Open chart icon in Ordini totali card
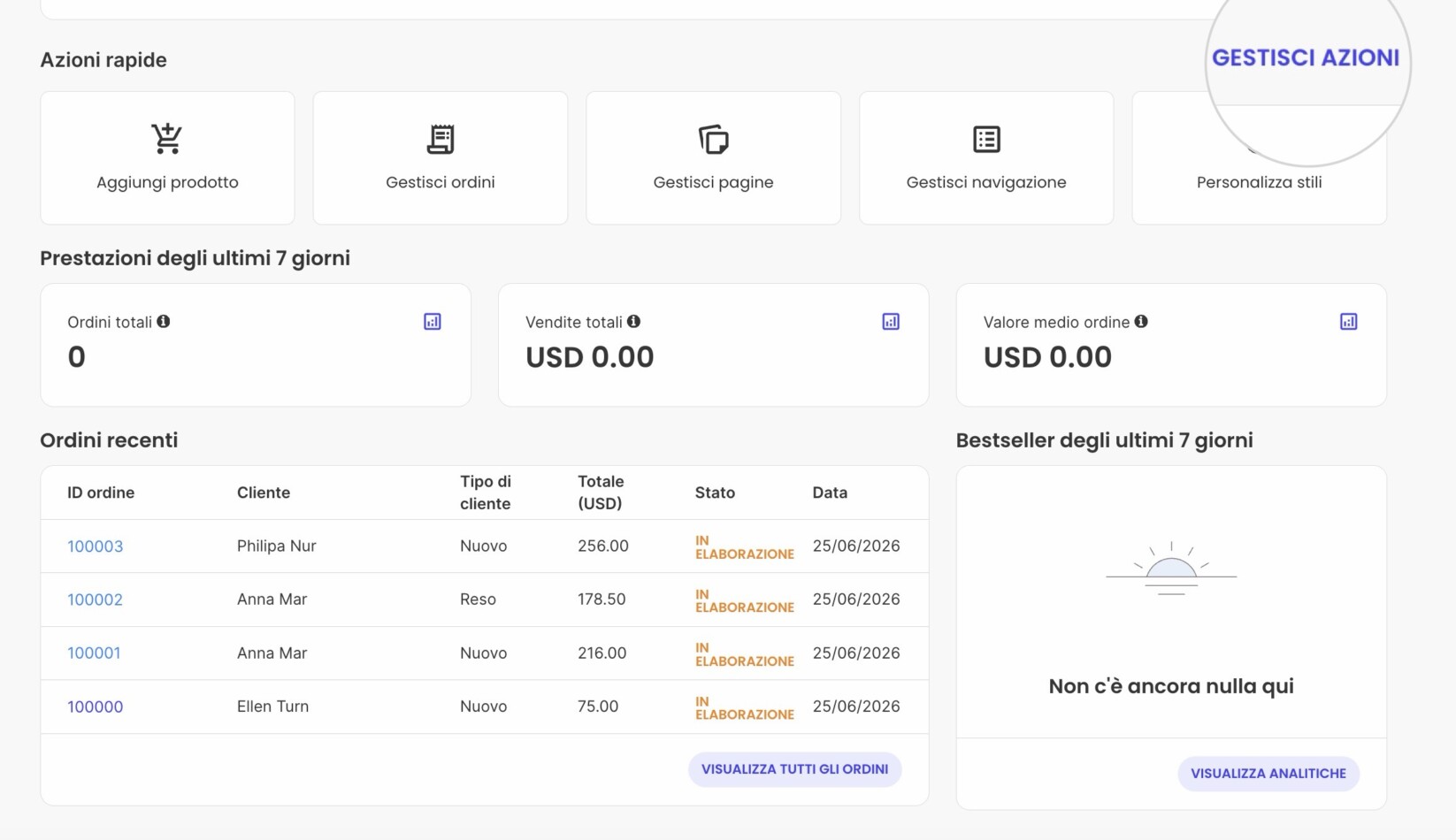 click(433, 322)
